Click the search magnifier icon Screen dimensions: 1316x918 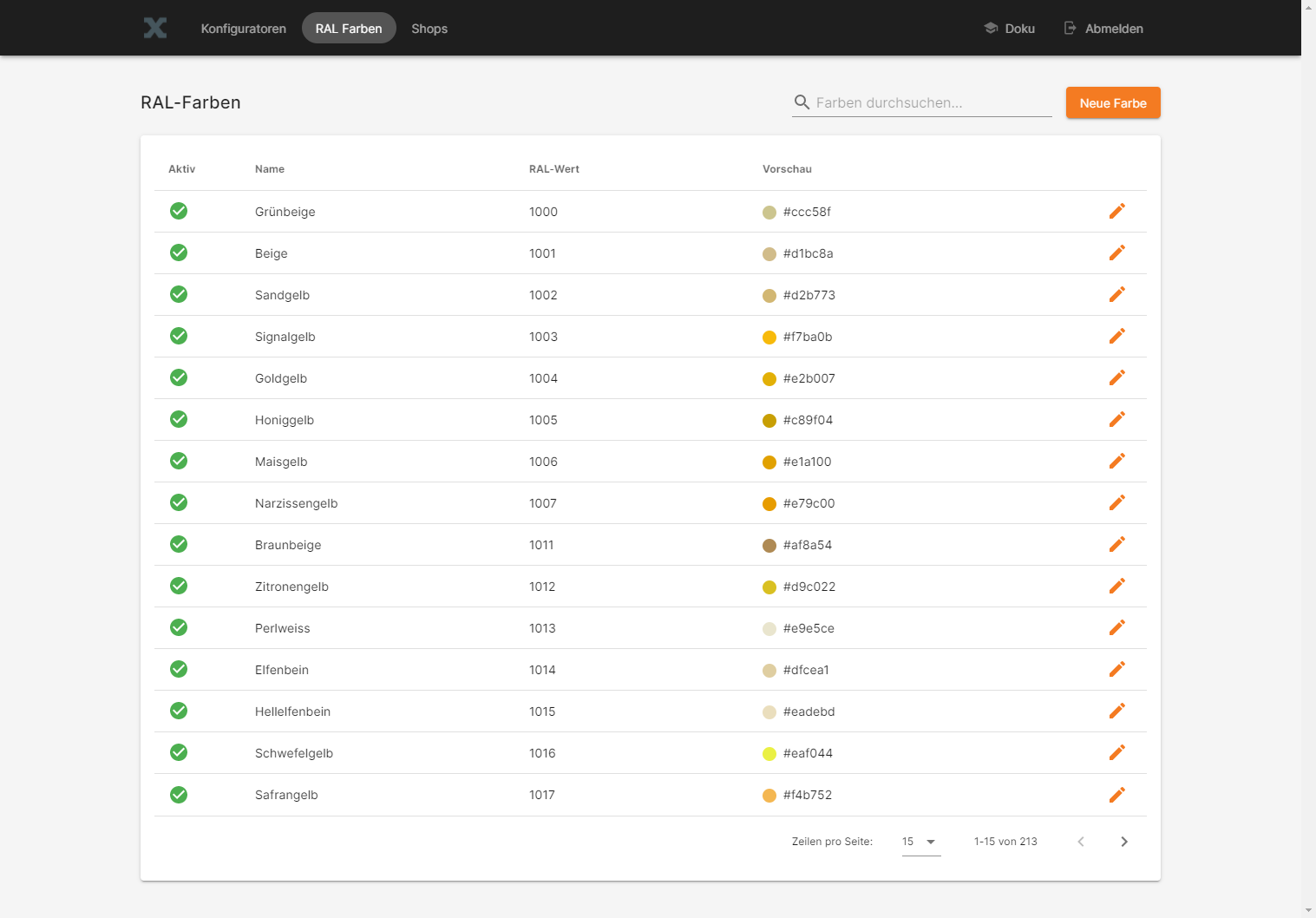[x=802, y=102]
